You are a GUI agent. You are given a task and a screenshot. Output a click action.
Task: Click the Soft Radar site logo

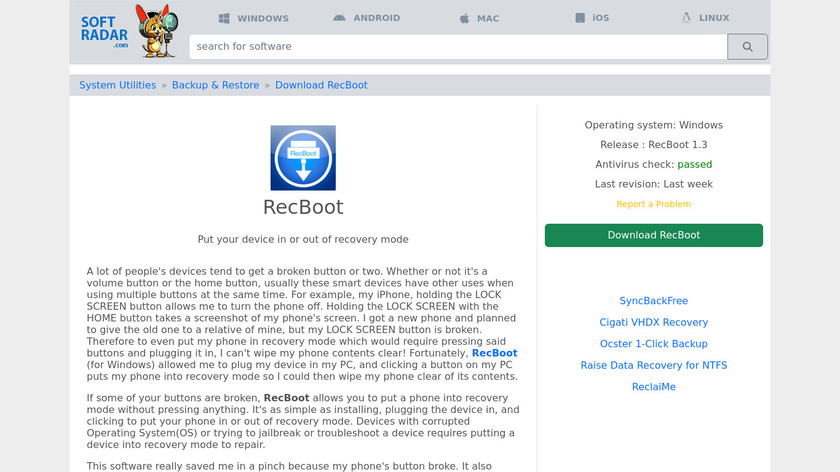(x=104, y=32)
